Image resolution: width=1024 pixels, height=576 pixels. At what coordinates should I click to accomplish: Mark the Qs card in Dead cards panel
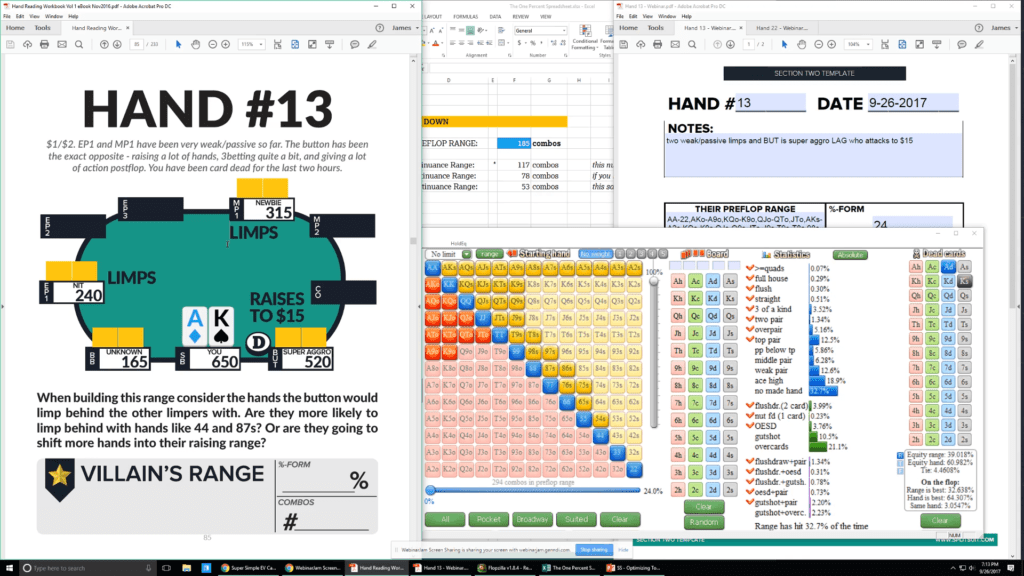tap(965, 296)
